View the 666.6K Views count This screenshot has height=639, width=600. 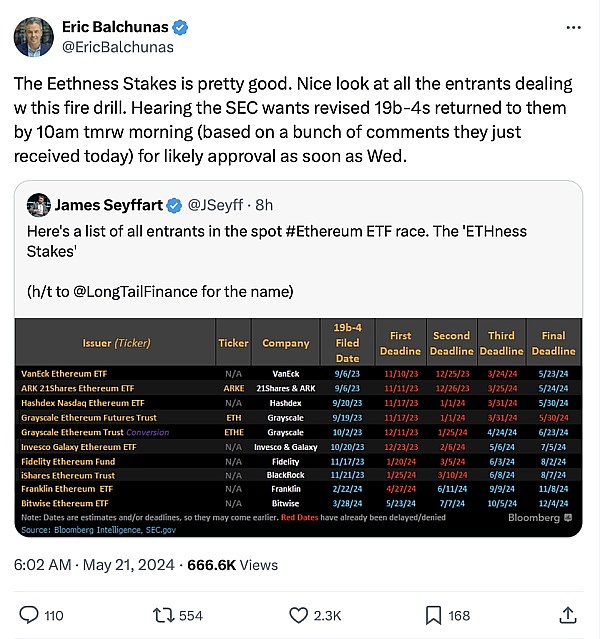pyautogui.click(x=232, y=565)
